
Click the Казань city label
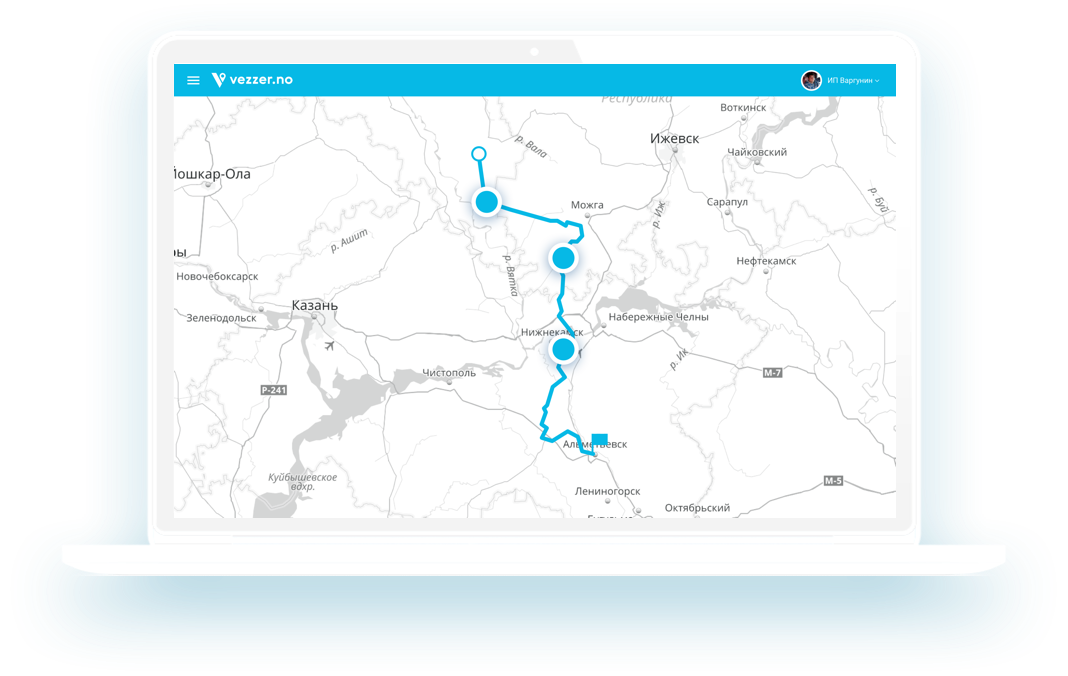point(314,305)
